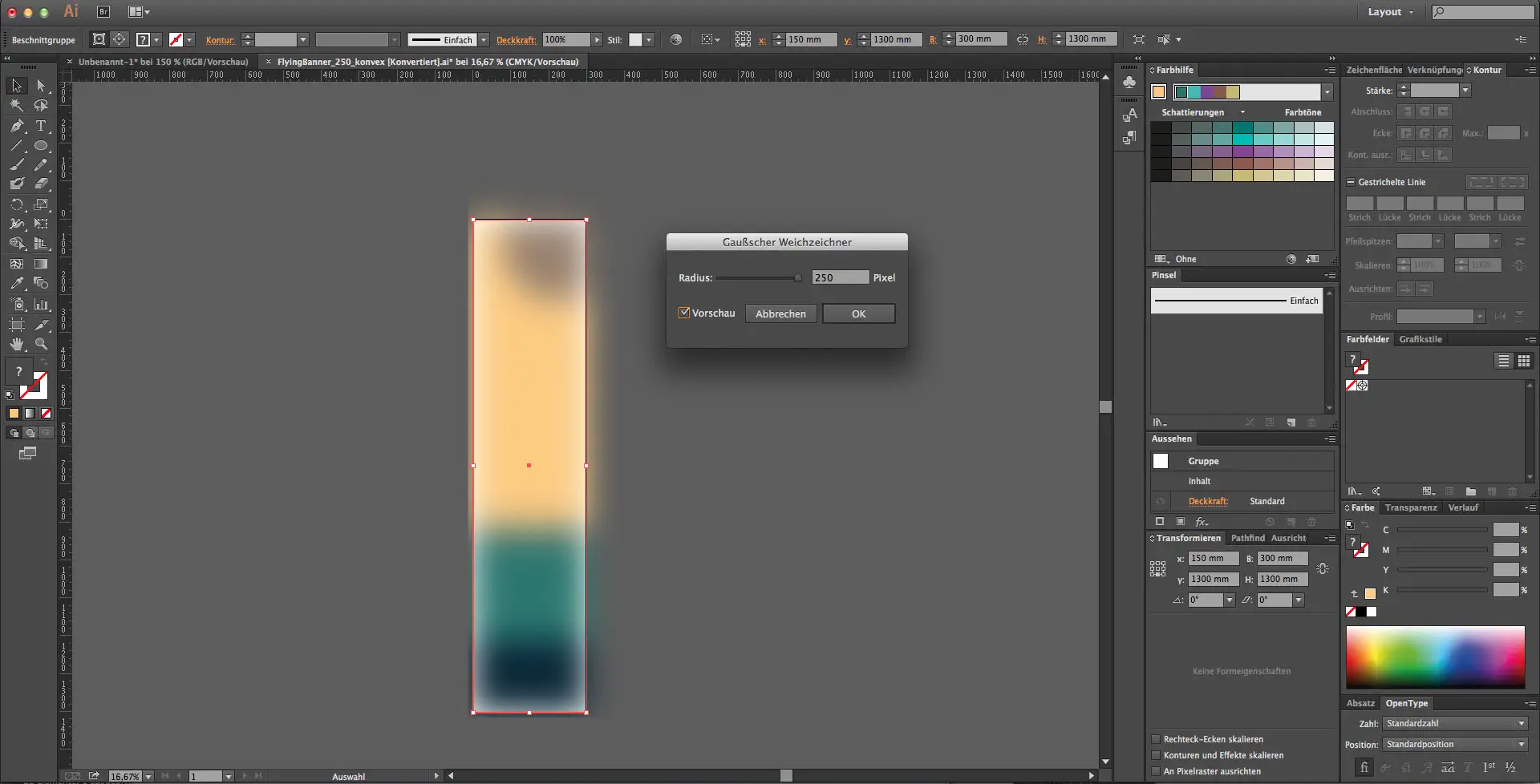
Task: Click OK in Gaußscher Weichzeichner dialog
Action: [x=858, y=313]
